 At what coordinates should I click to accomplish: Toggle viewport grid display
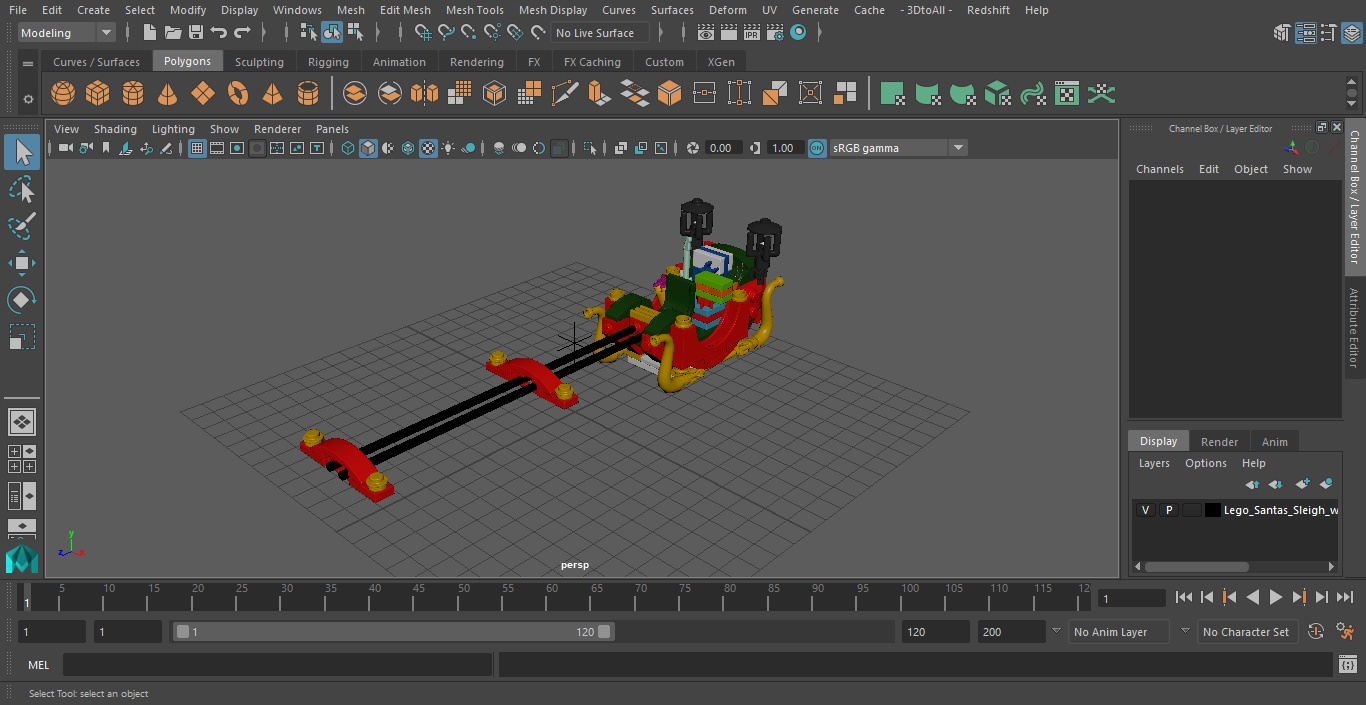pos(197,148)
